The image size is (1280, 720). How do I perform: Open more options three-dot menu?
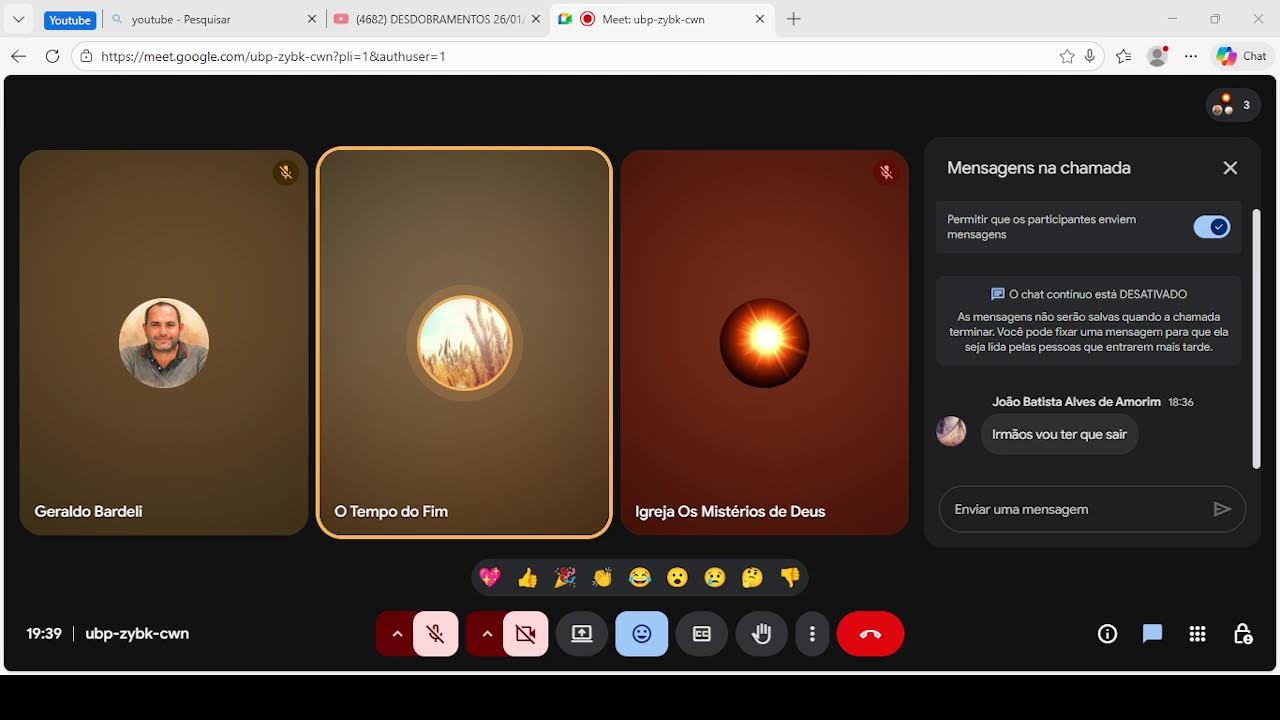tap(812, 634)
